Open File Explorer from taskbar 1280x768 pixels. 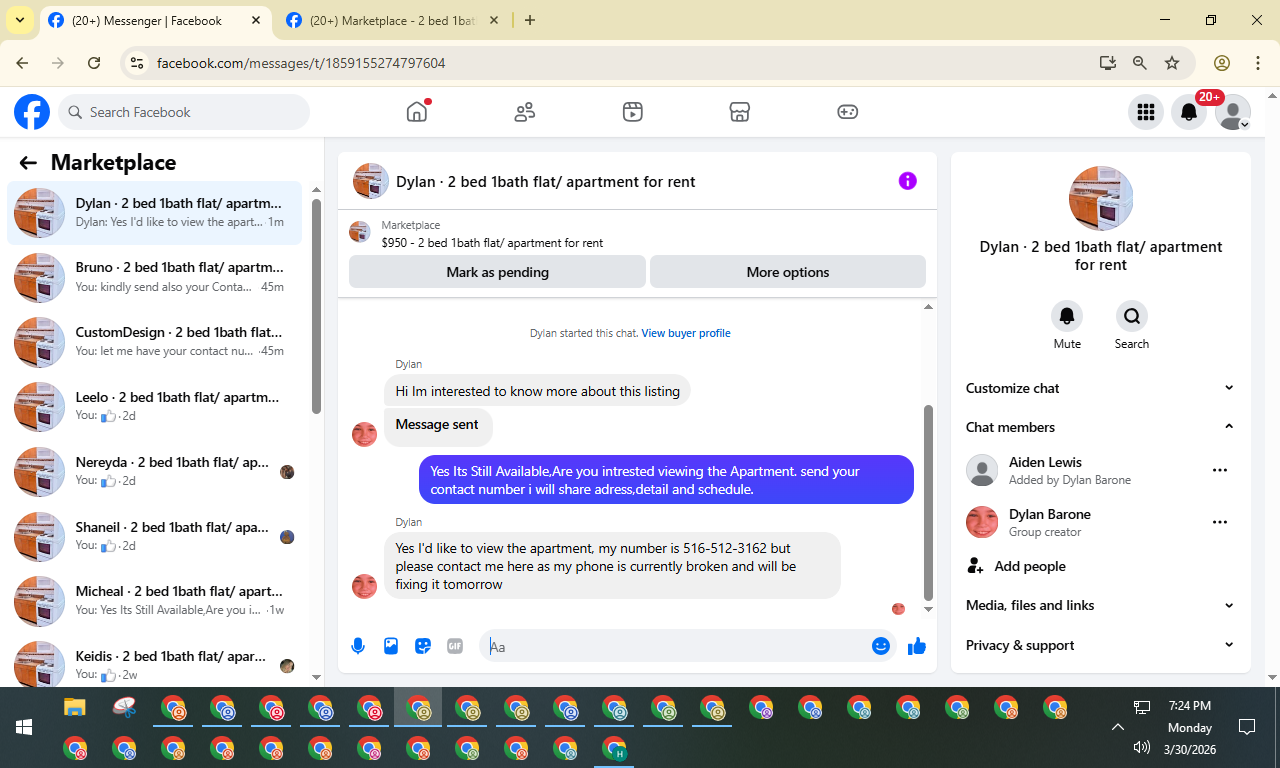[x=75, y=707]
